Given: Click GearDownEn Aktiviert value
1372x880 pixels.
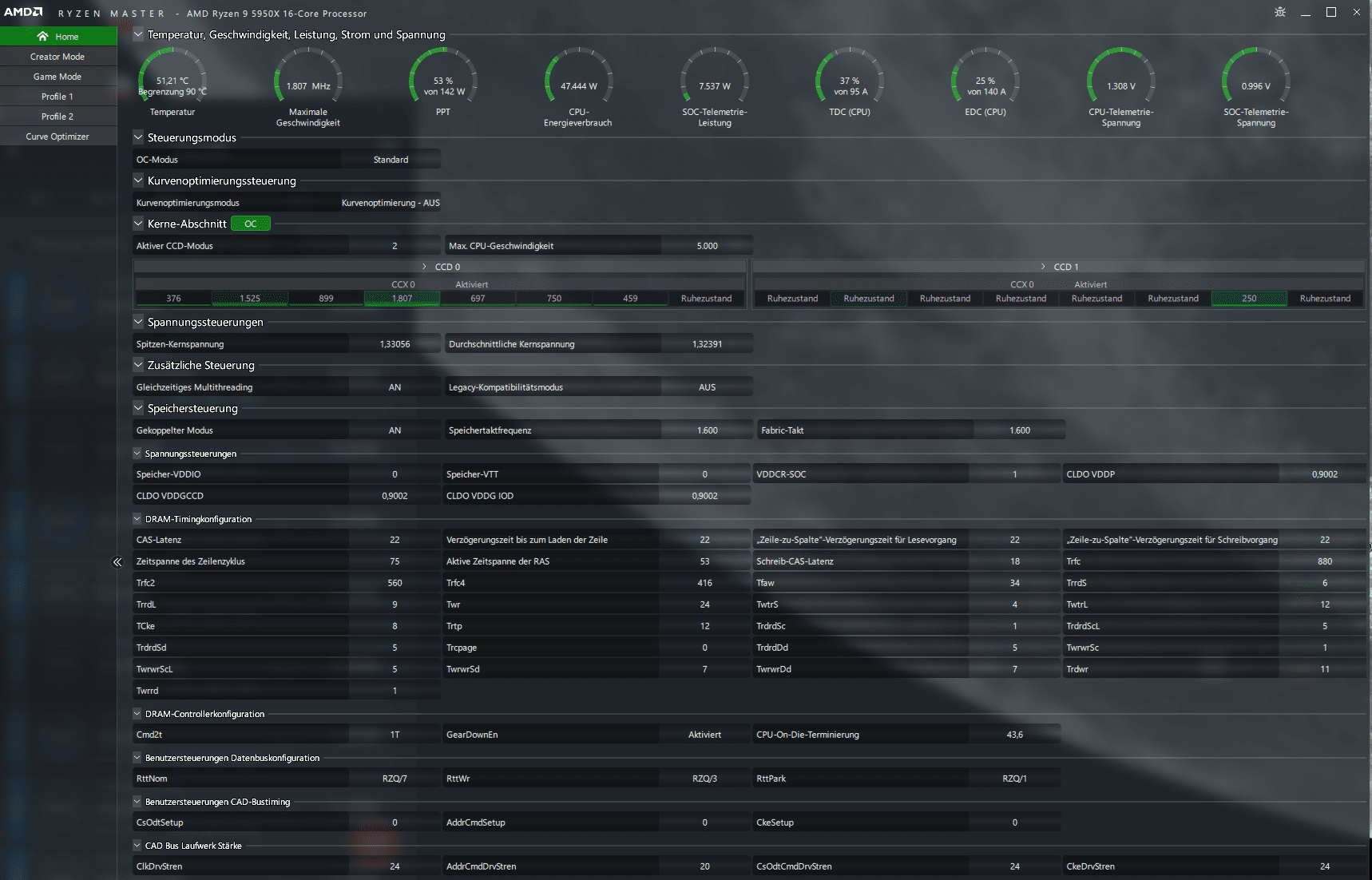Looking at the screenshot, I should 705,735.
